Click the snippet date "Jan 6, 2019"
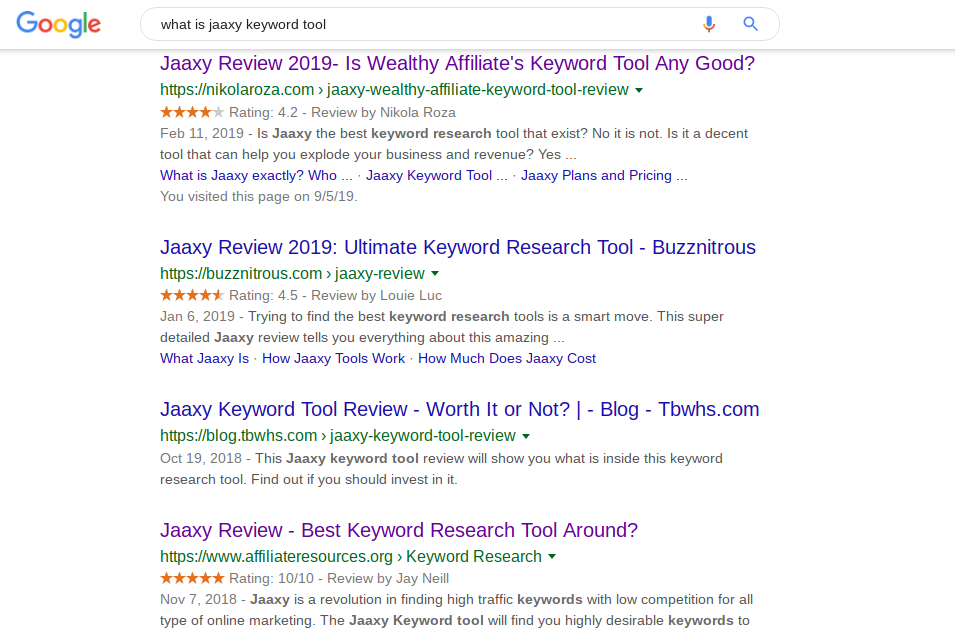 coord(197,316)
